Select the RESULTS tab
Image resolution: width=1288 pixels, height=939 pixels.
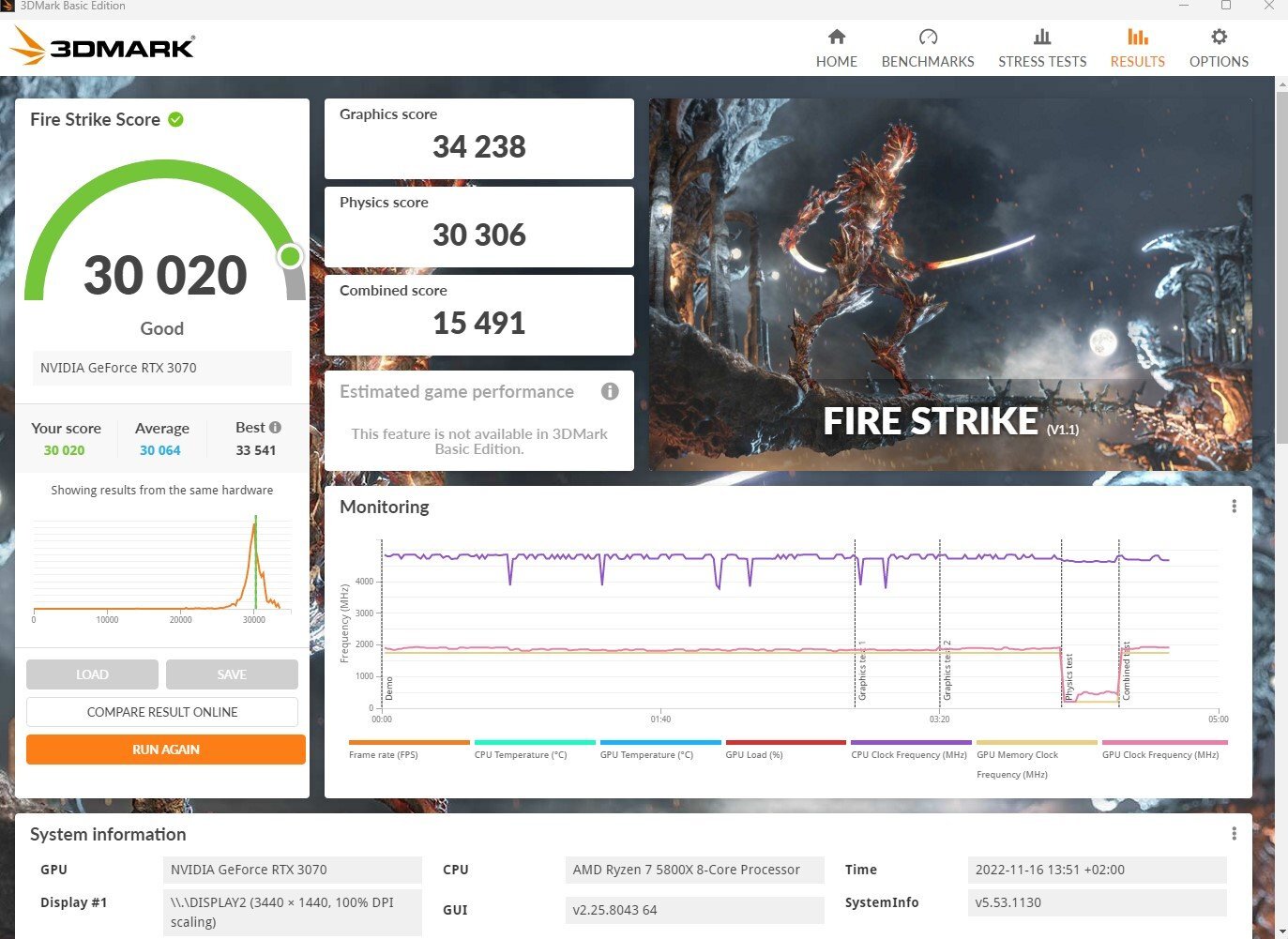tap(1137, 49)
